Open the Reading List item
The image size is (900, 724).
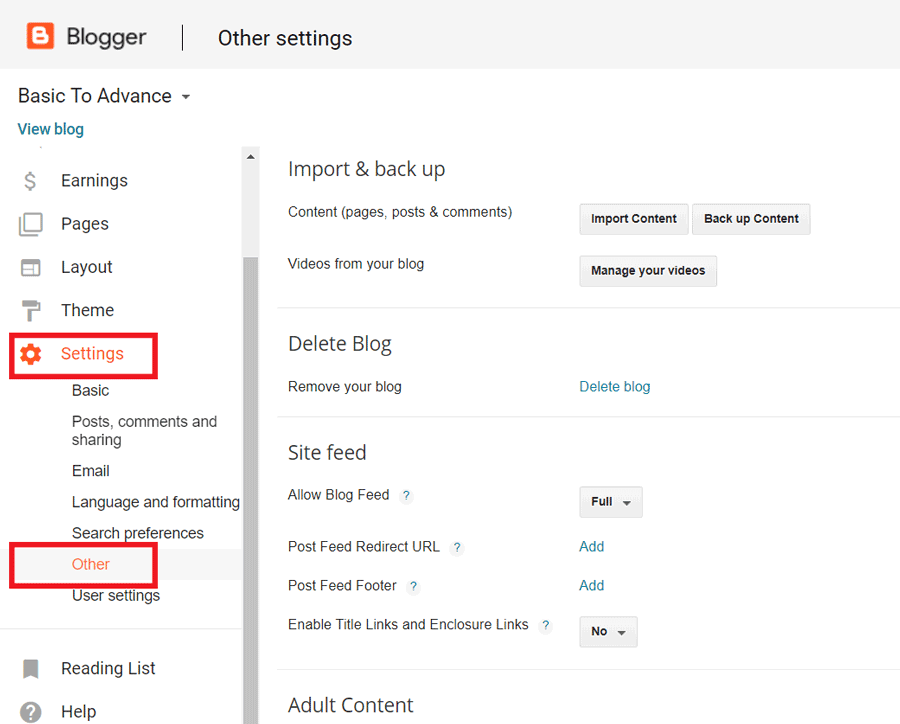108,669
